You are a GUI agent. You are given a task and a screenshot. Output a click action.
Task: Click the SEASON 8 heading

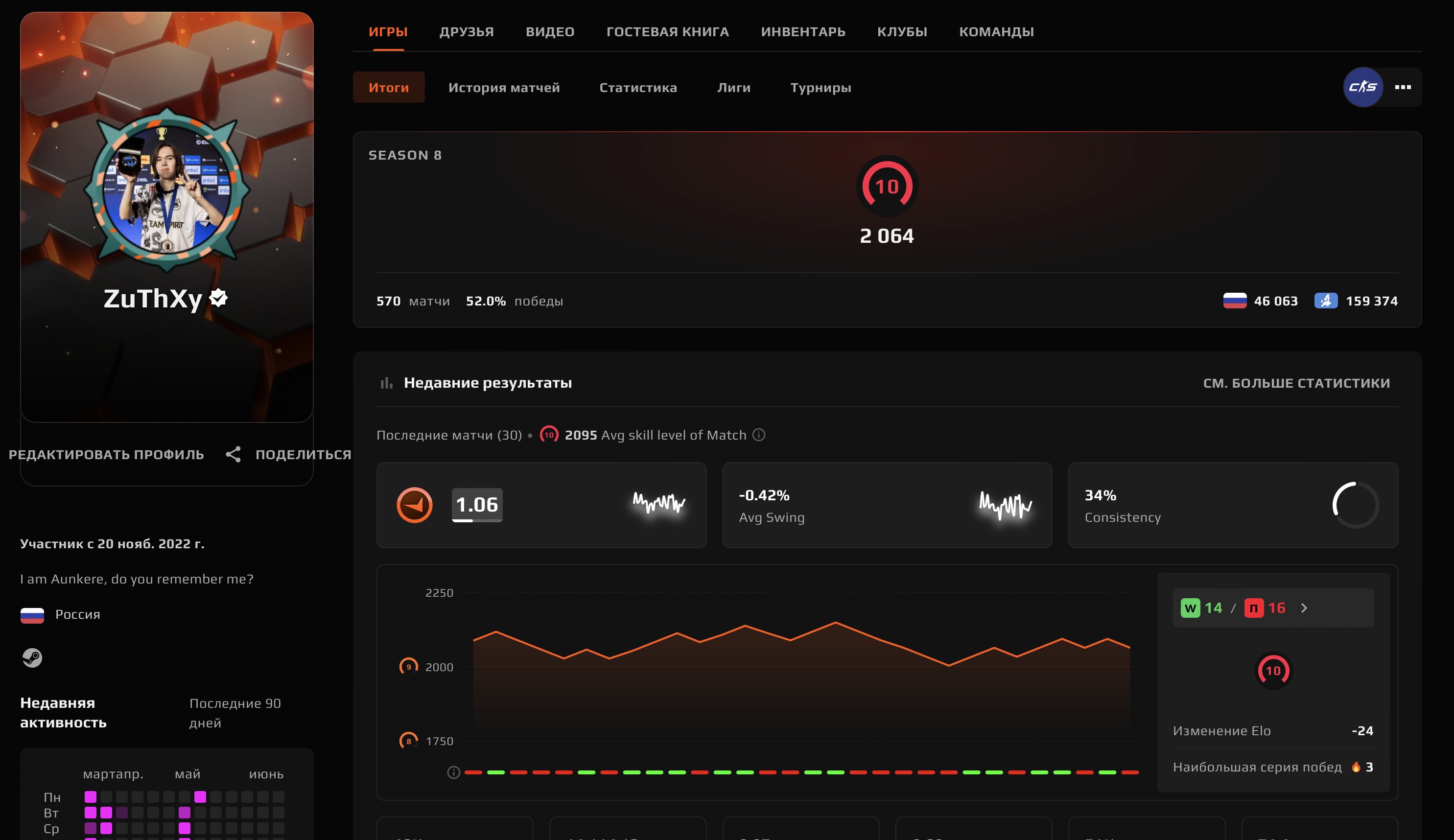tap(405, 155)
